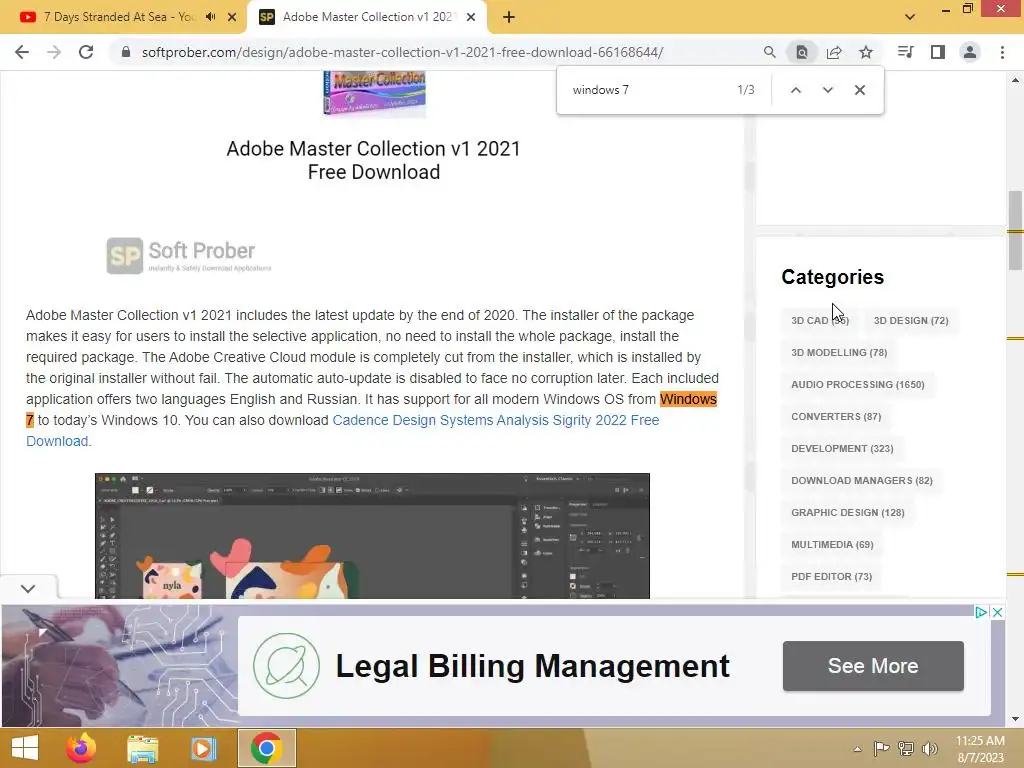Click the page vertical scrollbar thumb

click(1015, 230)
